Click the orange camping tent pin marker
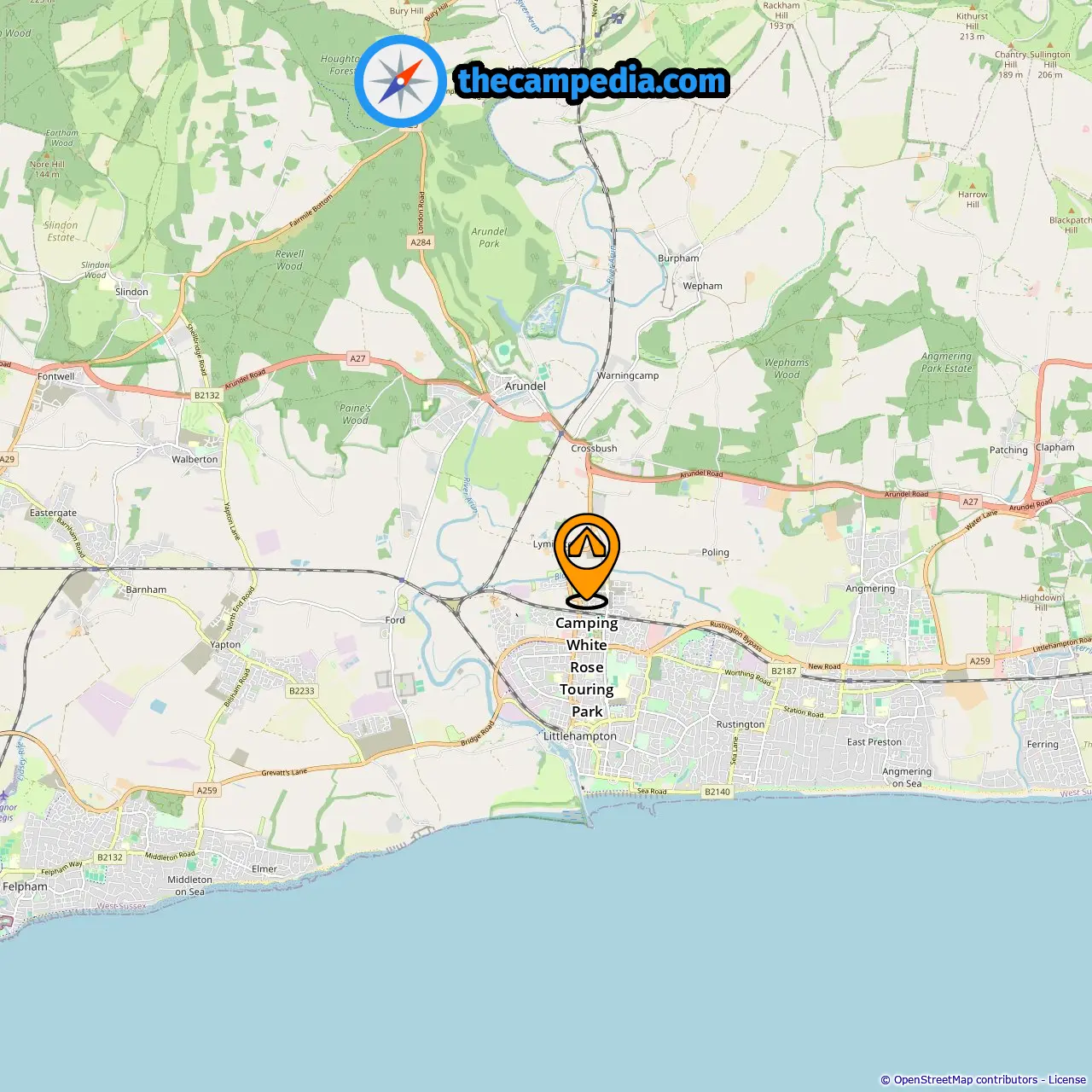 pyautogui.click(x=587, y=560)
